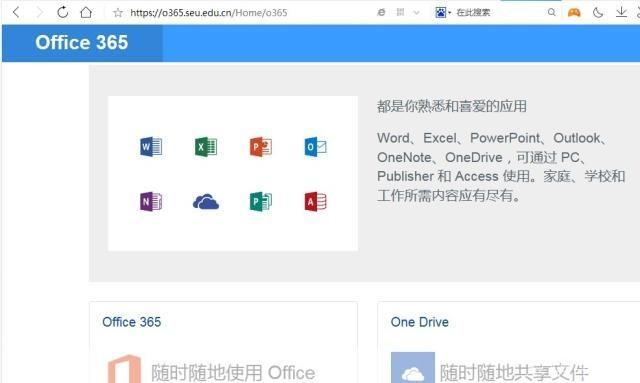
Task: Click the Publisher app icon
Action: 261,202
